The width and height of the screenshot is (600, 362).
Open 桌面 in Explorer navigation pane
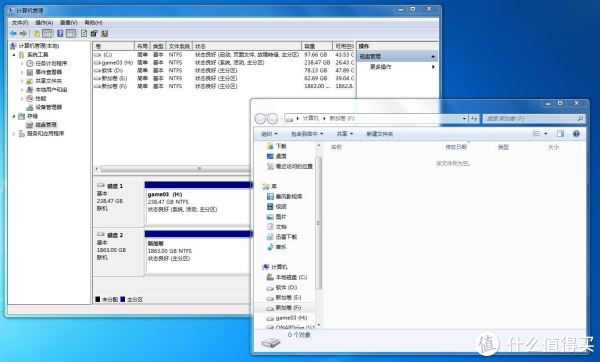281,157
